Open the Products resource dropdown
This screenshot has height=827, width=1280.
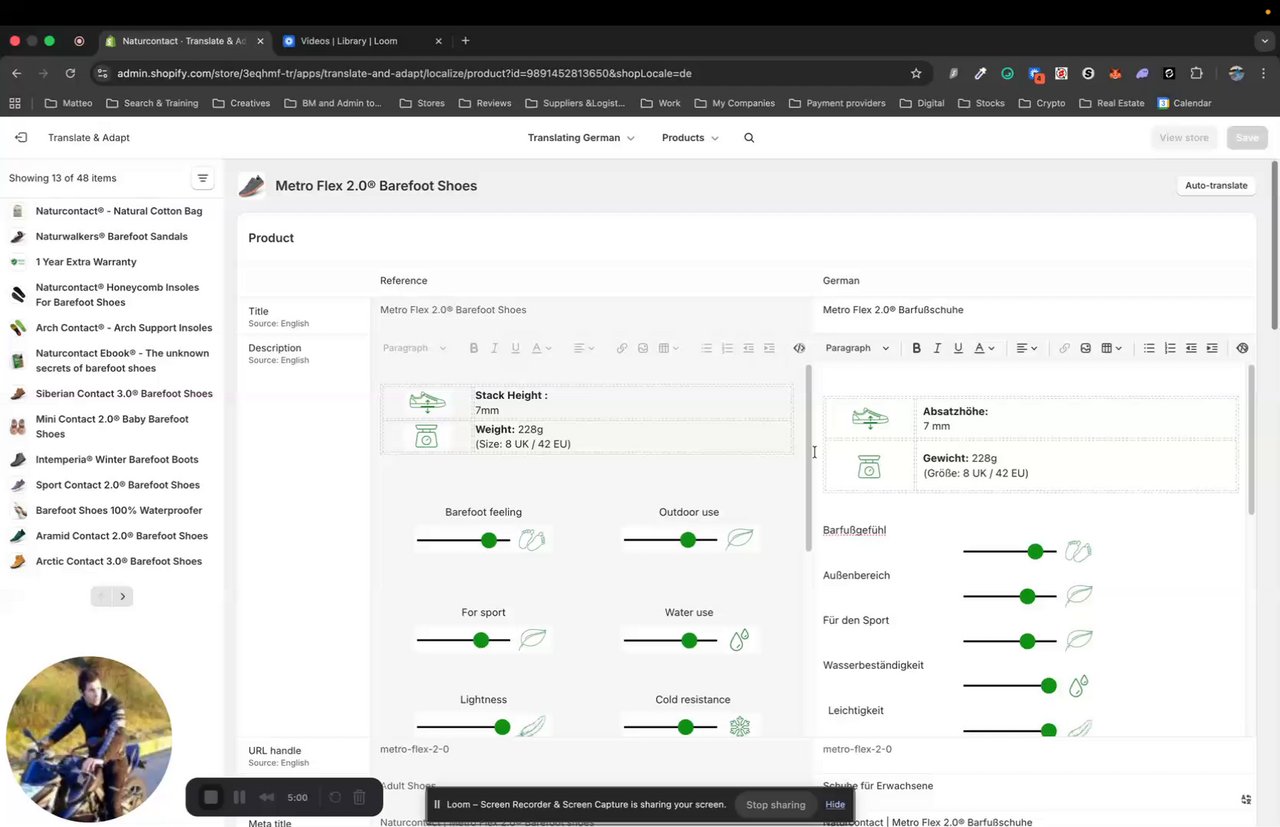click(x=690, y=138)
